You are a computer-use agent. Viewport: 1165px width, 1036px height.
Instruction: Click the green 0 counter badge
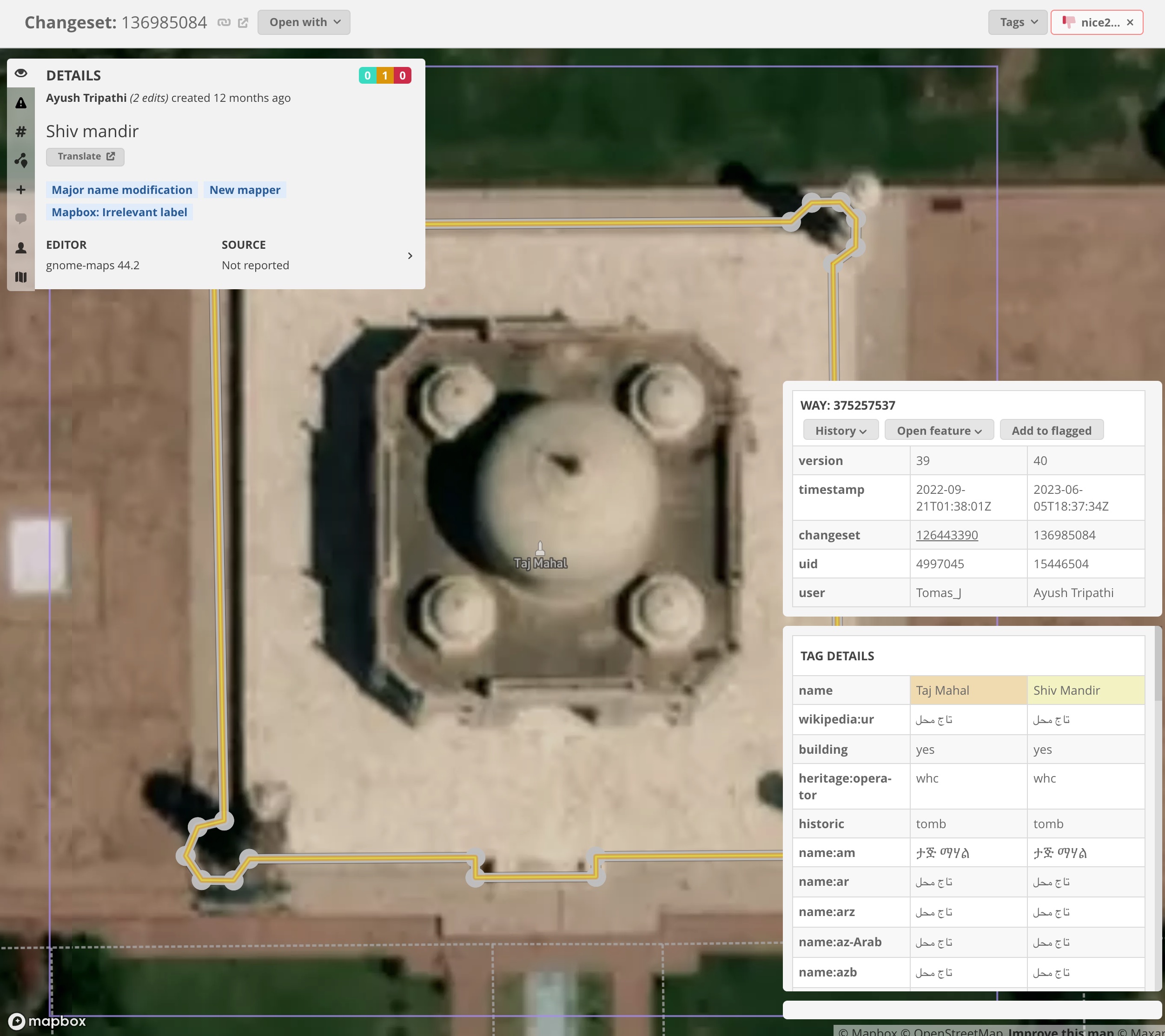[x=368, y=75]
